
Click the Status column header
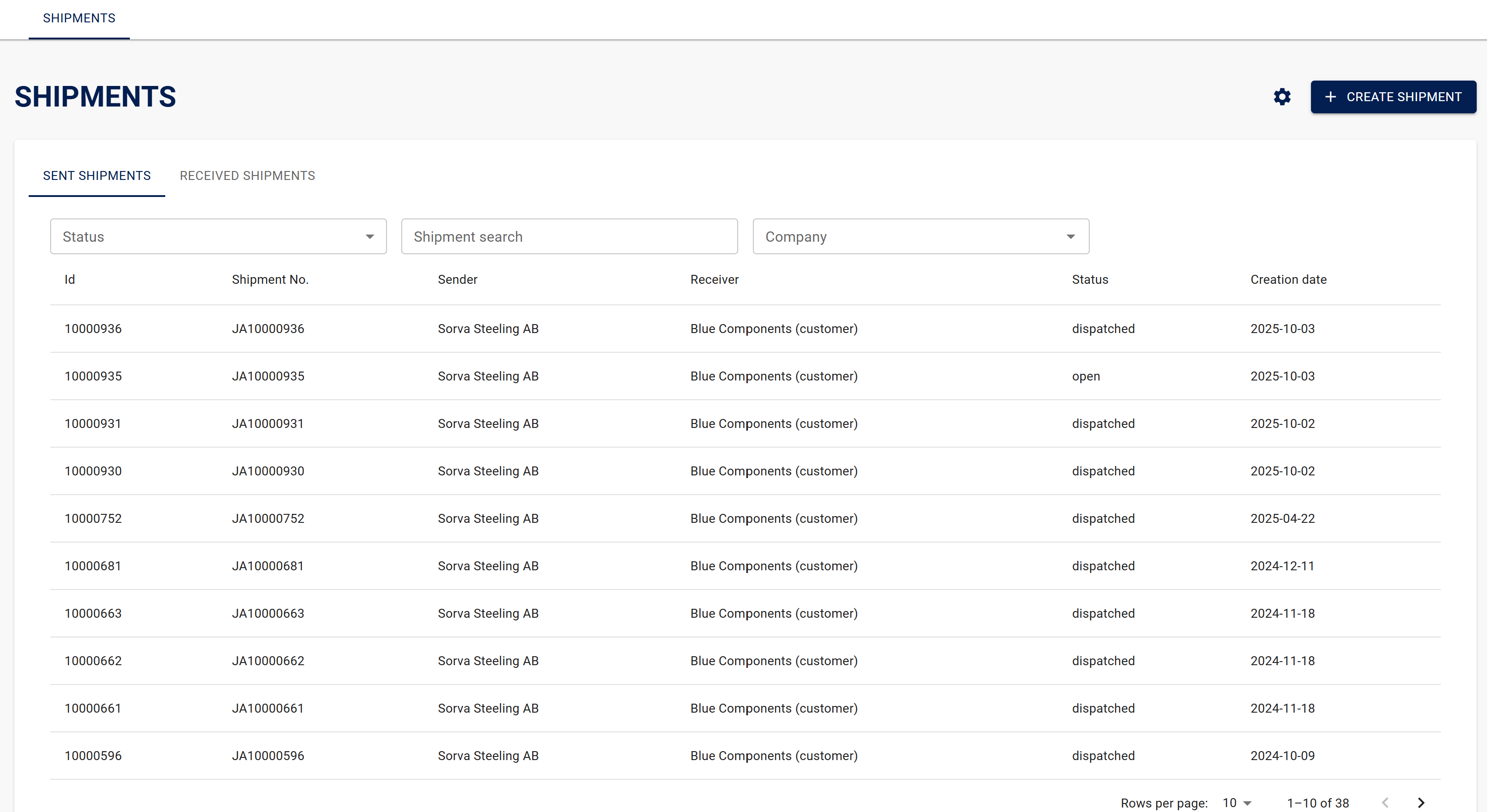pyautogui.click(x=1089, y=280)
